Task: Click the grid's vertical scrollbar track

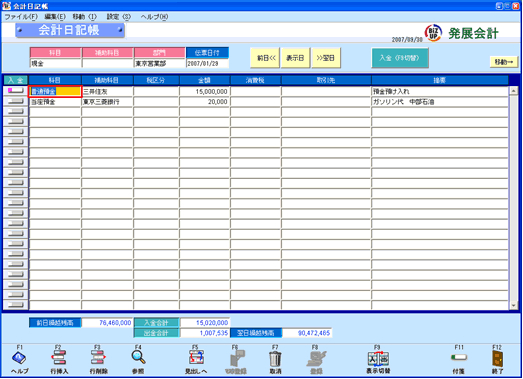Action: pos(513,198)
